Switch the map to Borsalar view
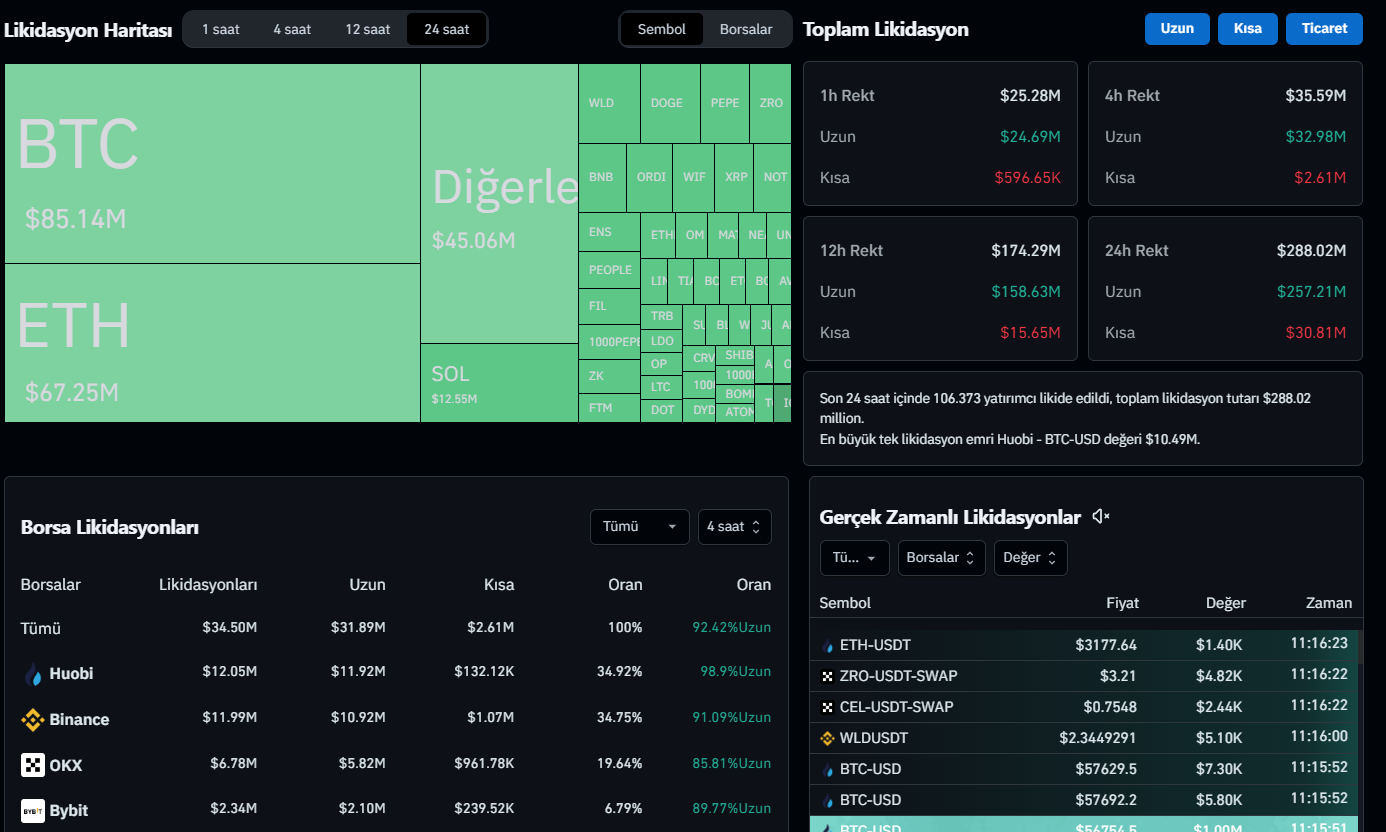 [746, 29]
